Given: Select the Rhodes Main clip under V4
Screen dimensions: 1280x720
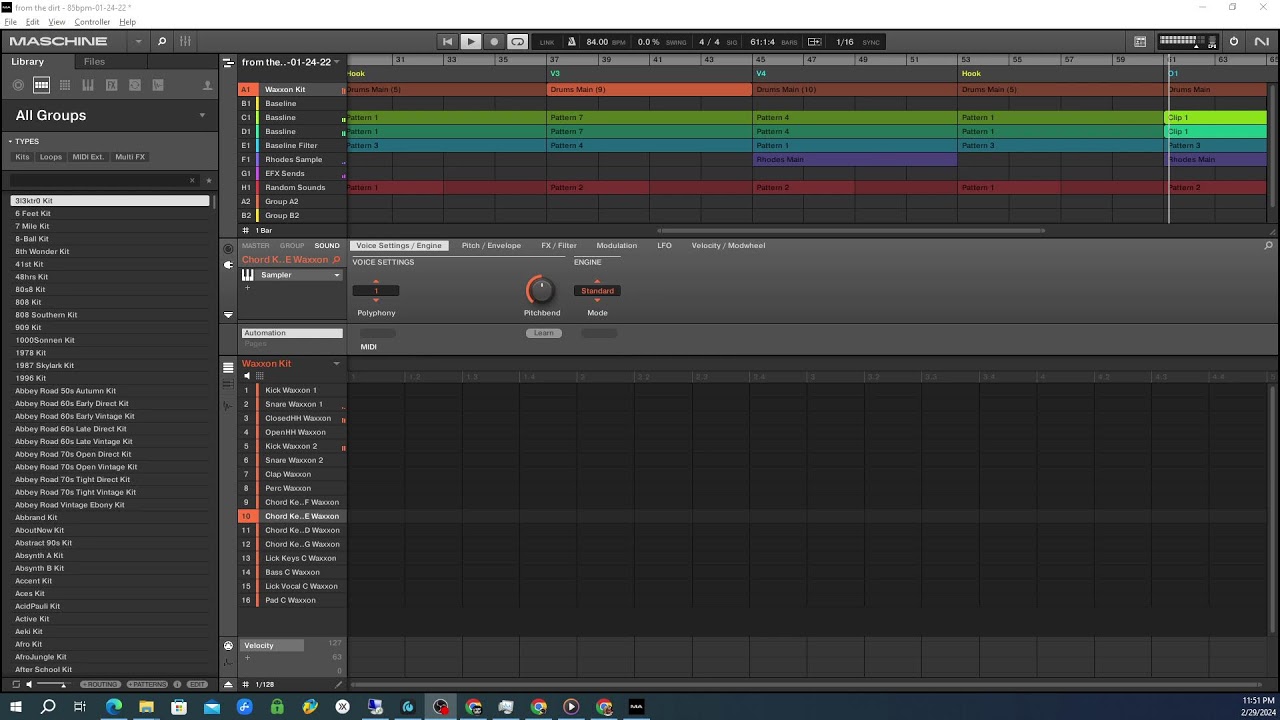Looking at the screenshot, I should pos(854,160).
